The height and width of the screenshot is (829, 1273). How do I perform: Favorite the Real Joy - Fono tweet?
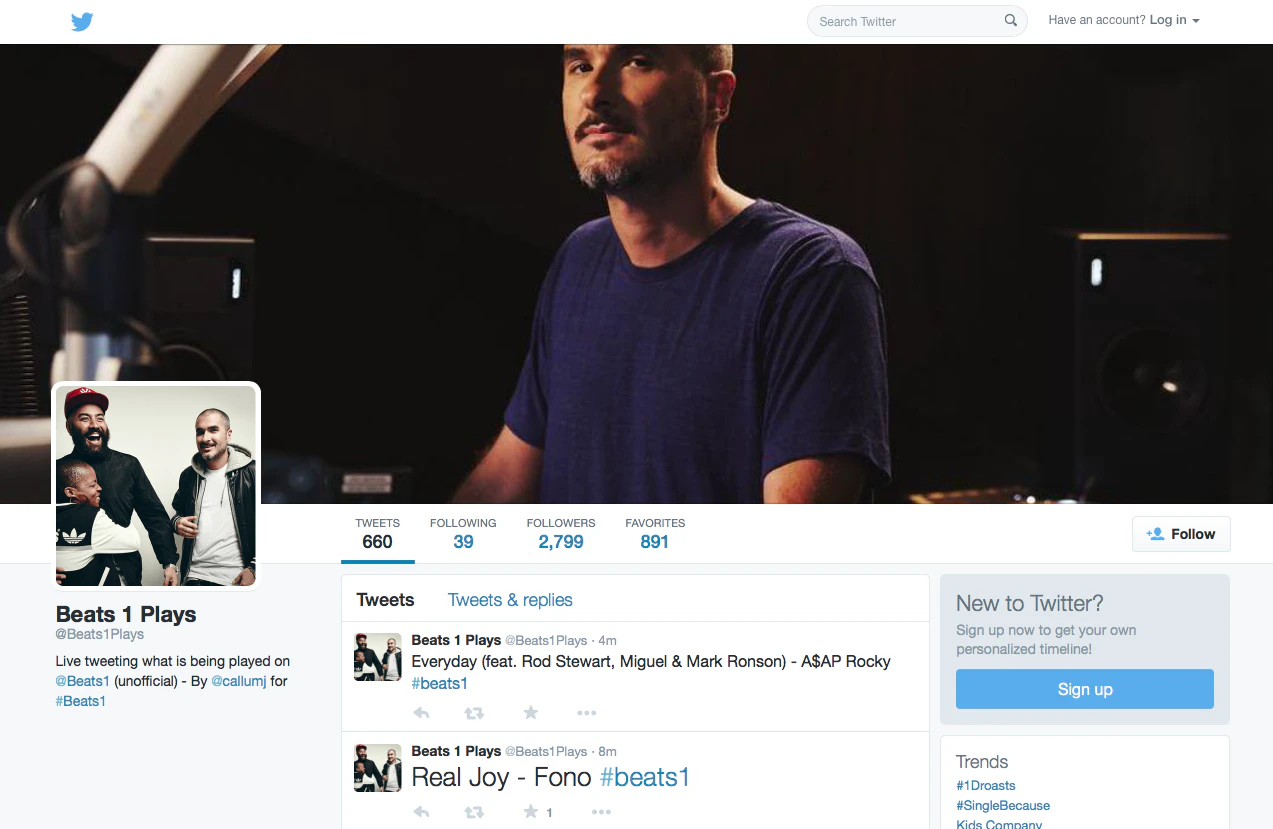click(x=531, y=812)
